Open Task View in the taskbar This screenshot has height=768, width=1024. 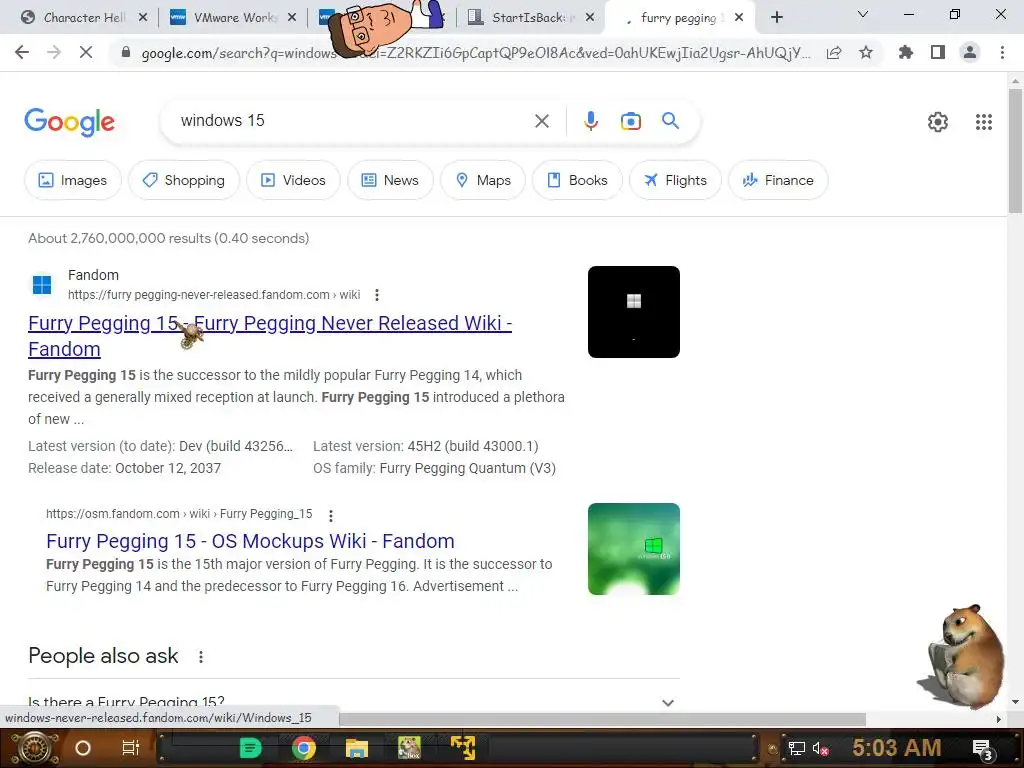pos(131,748)
